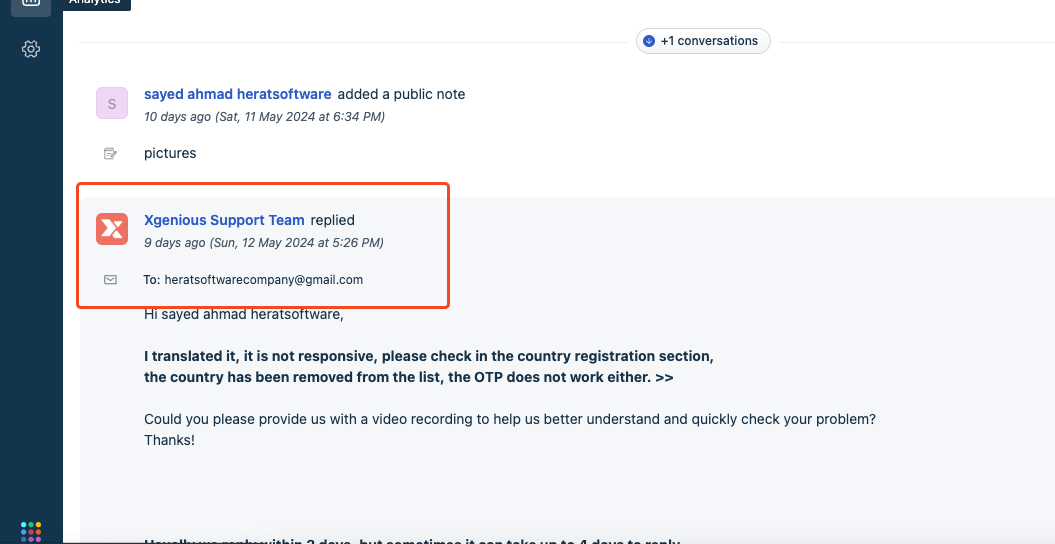Open the Analytics icon in sidebar
This screenshot has height=544, width=1055.
pos(31,4)
